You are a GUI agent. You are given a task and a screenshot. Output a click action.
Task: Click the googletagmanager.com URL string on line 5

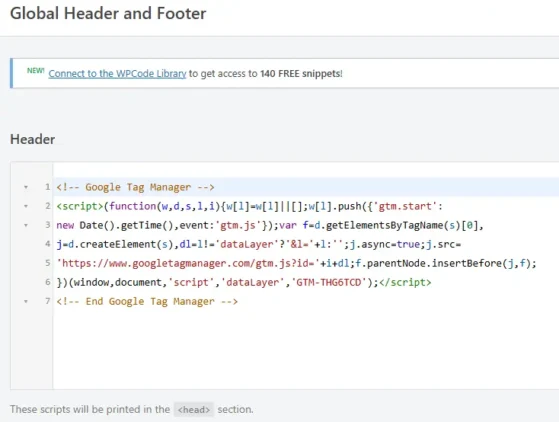tap(188, 263)
